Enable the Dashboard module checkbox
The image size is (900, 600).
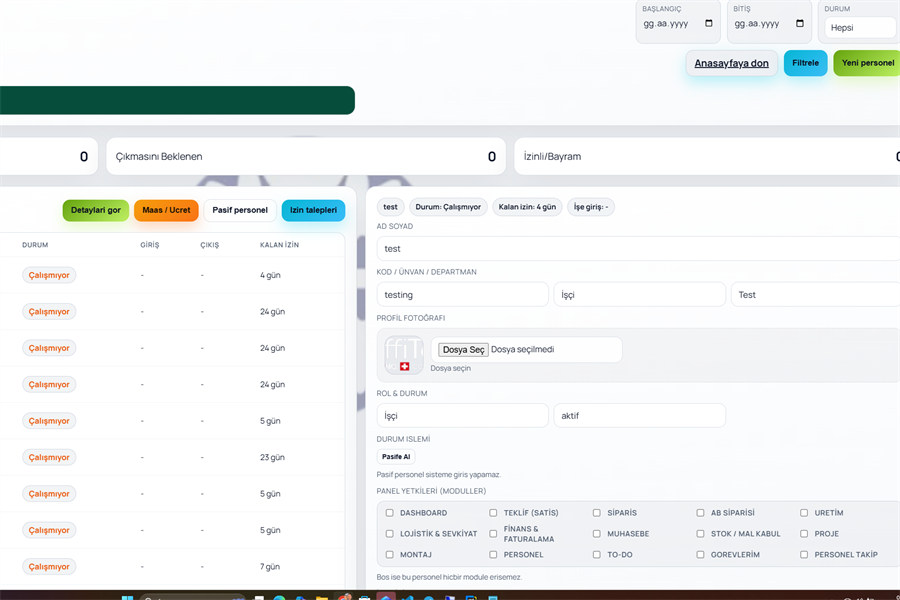pyautogui.click(x=390, y=513)
